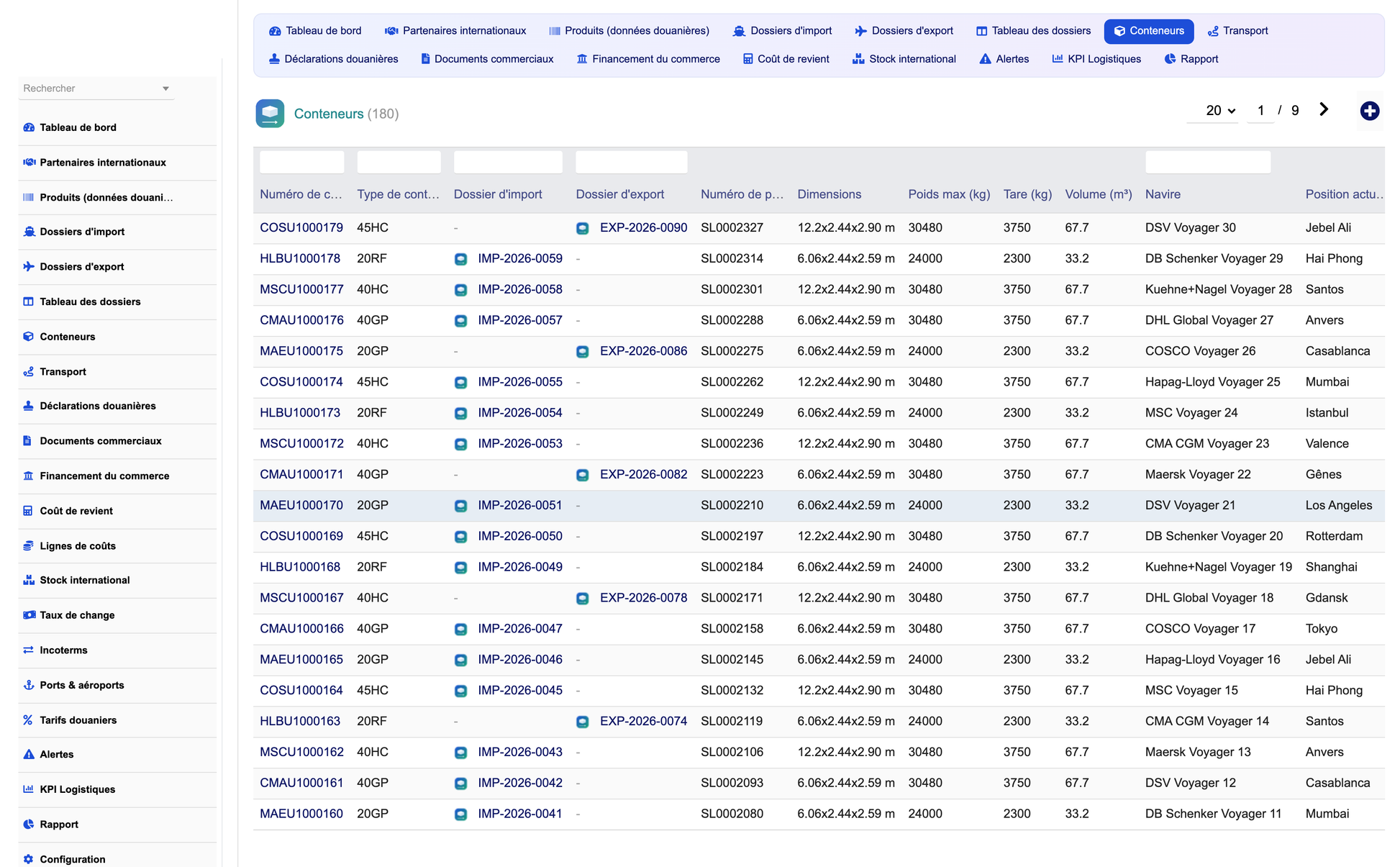Sort by the Dimensions column header
The width and height of the screenshot is (1400, 867).
829,194
